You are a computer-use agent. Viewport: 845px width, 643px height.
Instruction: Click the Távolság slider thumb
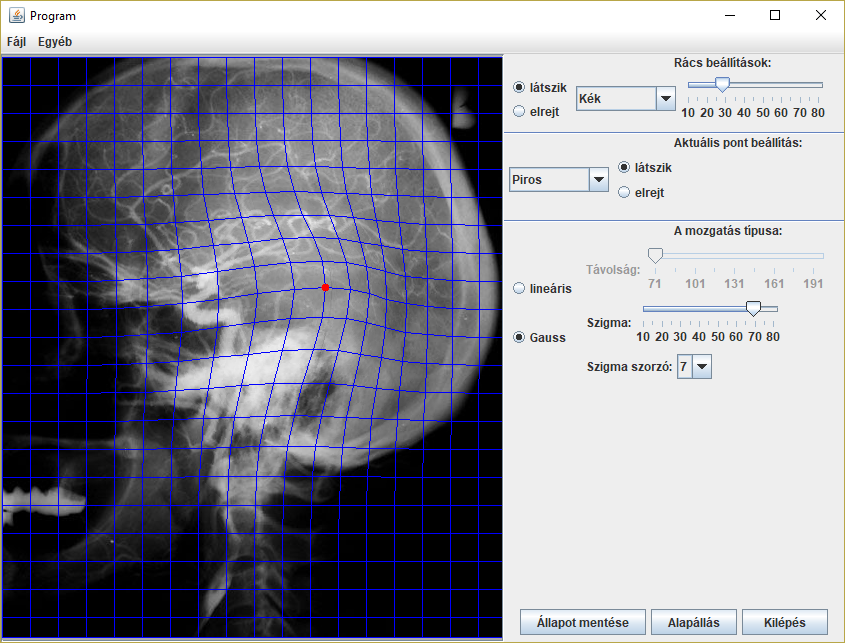(655, 256)
